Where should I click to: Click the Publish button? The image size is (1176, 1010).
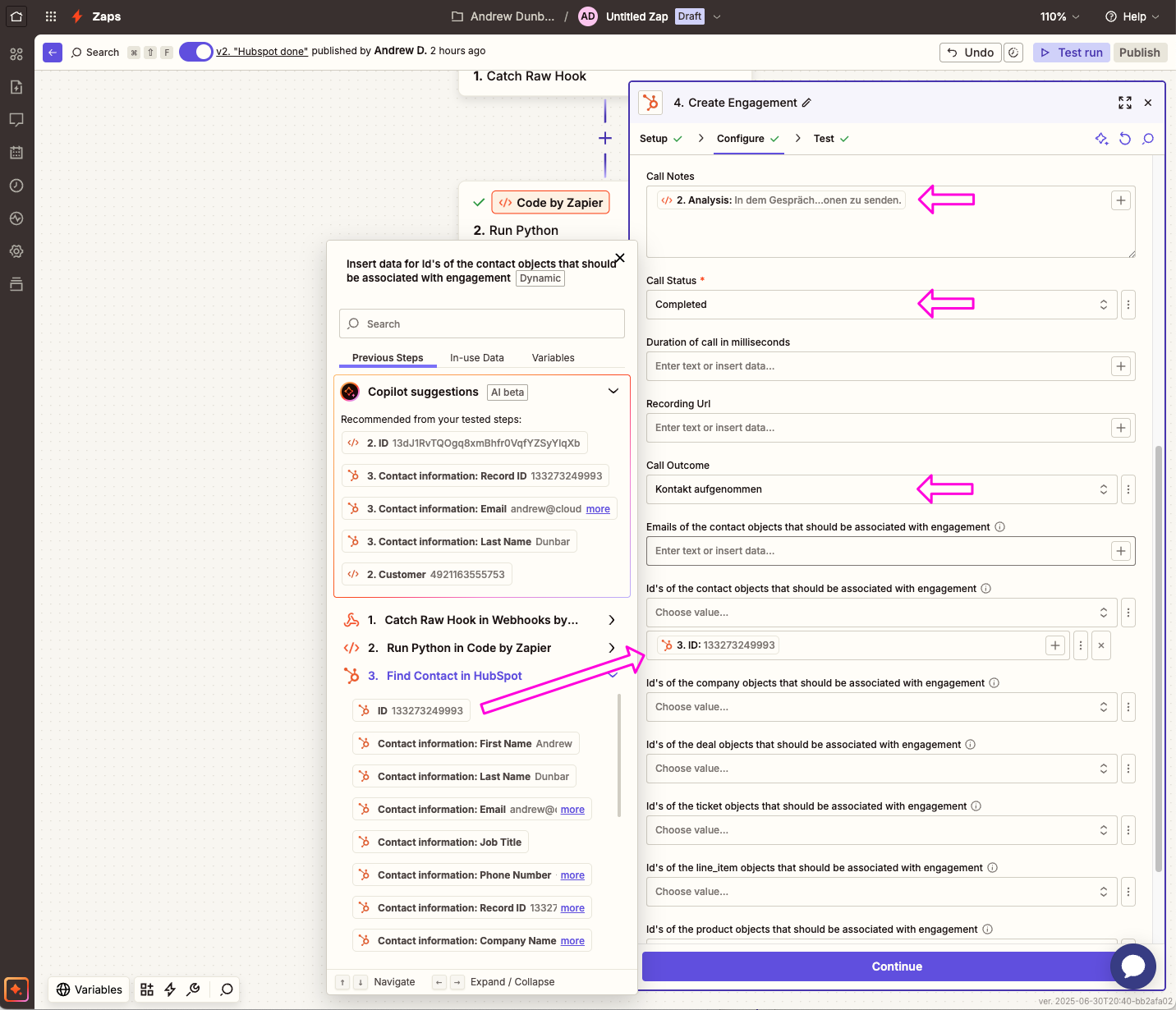(x=1140, y=53)
